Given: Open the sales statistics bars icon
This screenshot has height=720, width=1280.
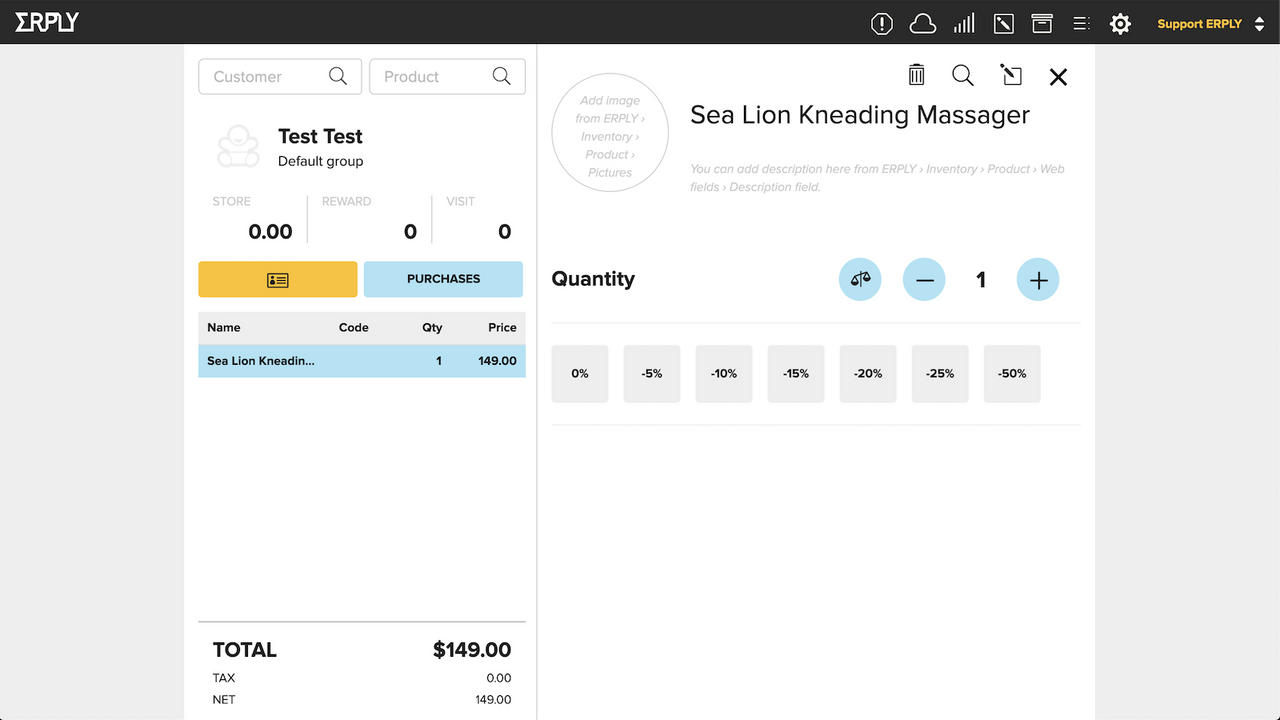Looking at the screenshot, I should tap(963, 22).
